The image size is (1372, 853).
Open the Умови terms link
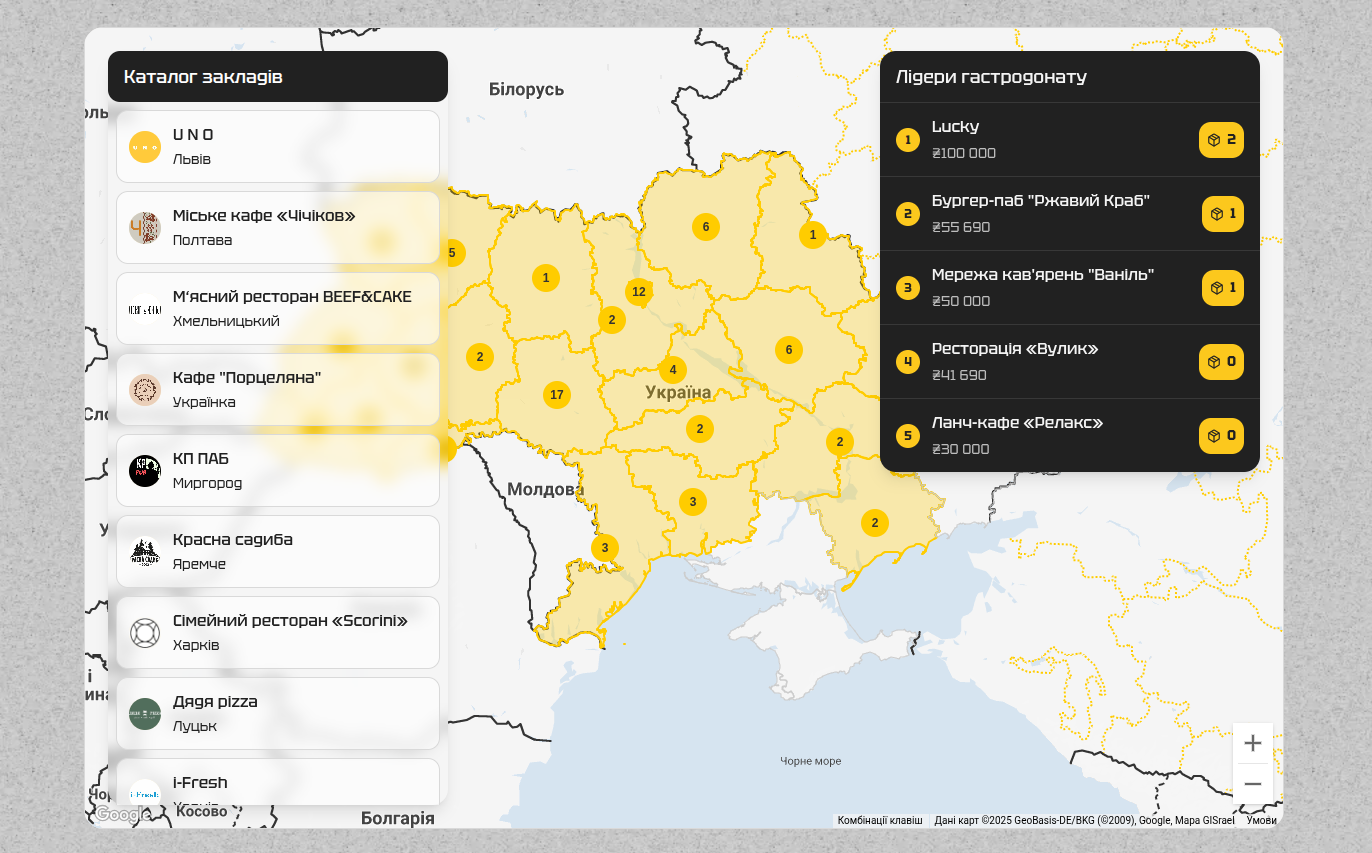tap(1261, 820)
